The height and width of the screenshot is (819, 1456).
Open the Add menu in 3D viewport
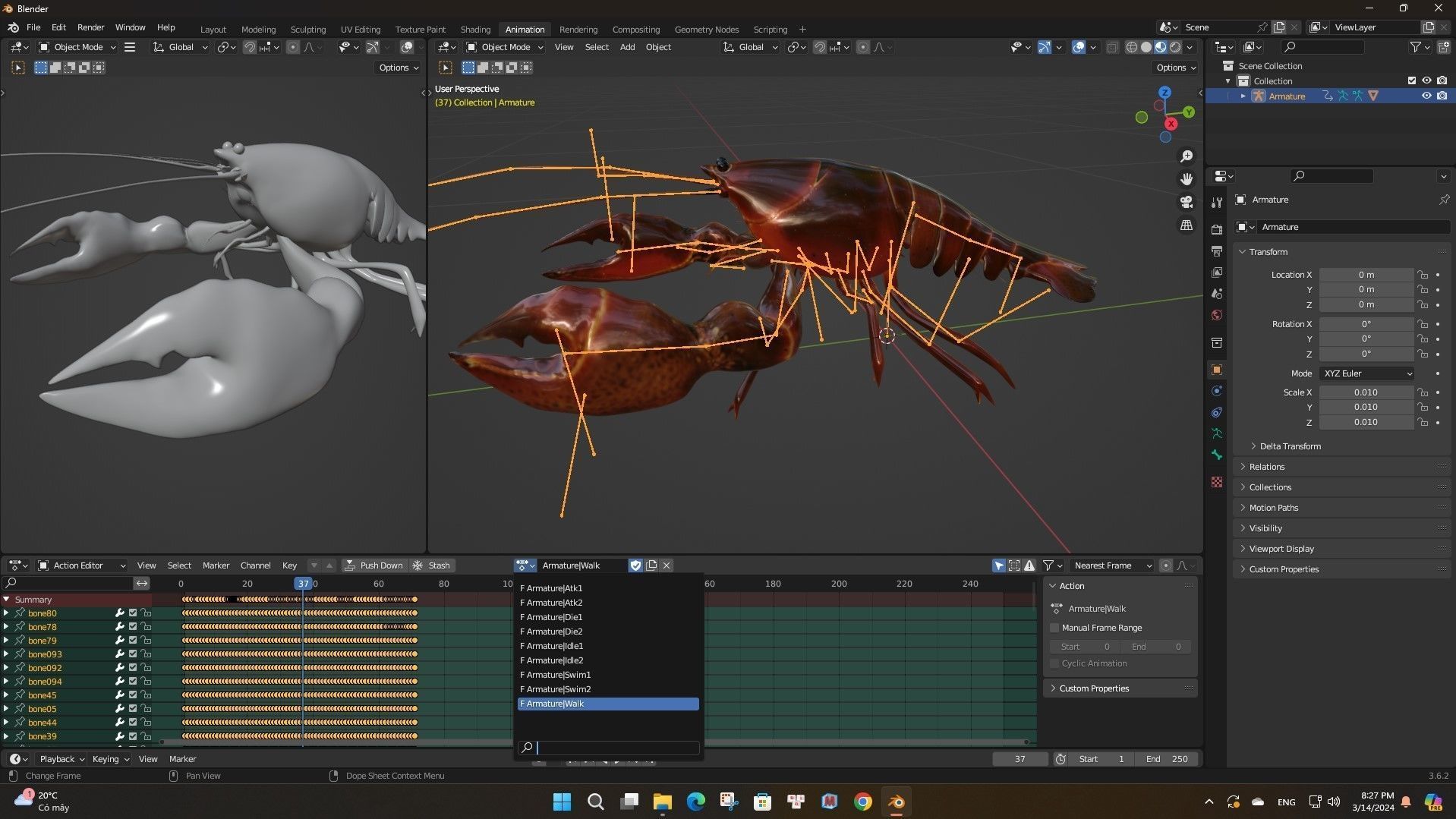pos(627,47)
